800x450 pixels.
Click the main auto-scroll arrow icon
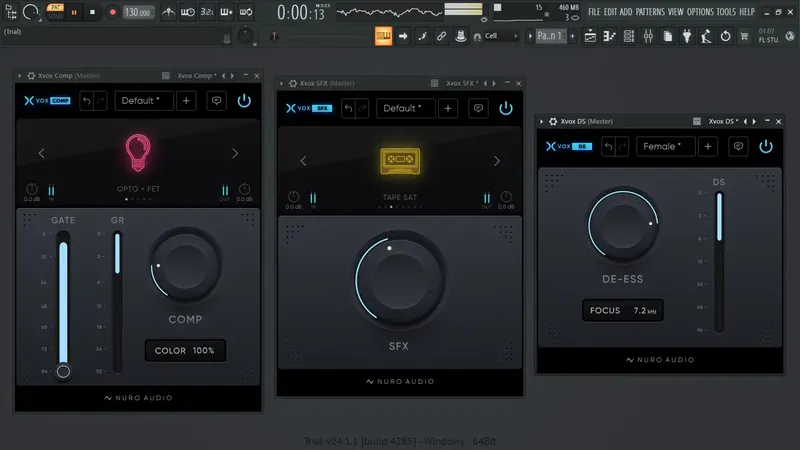(403, 36)
